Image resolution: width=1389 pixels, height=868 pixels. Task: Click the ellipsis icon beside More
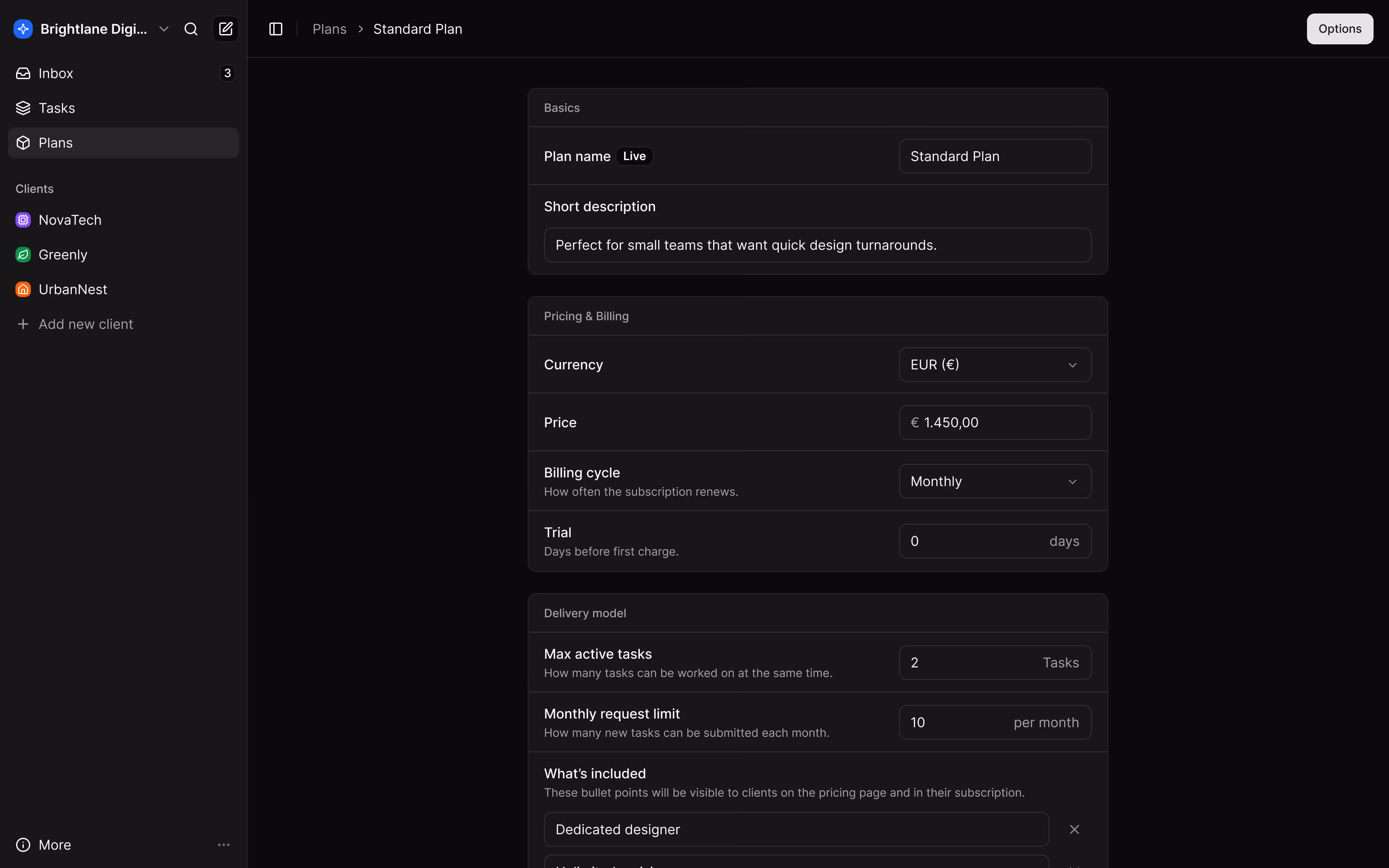point(224,844)
